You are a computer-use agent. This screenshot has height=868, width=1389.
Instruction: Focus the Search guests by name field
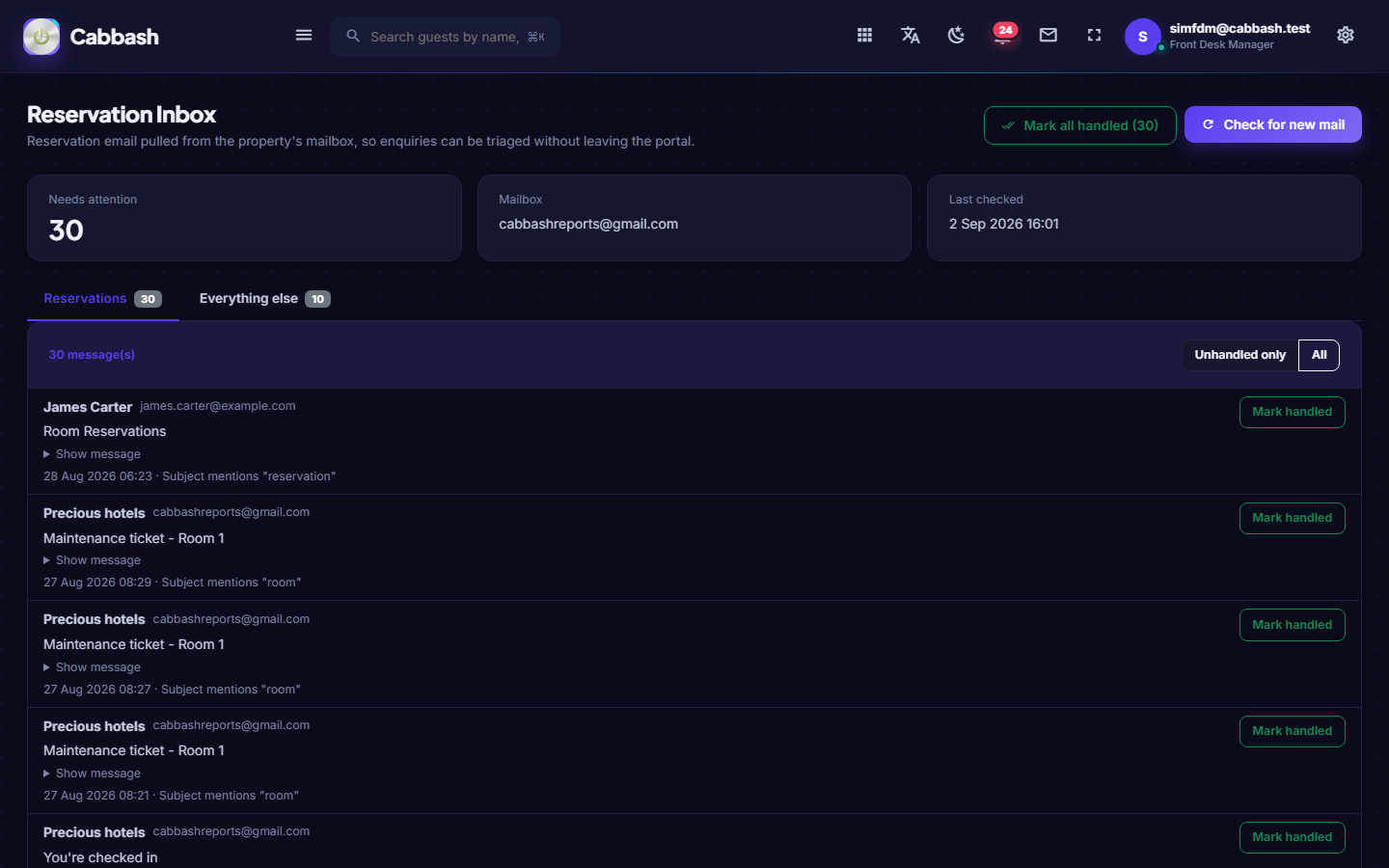445,37
